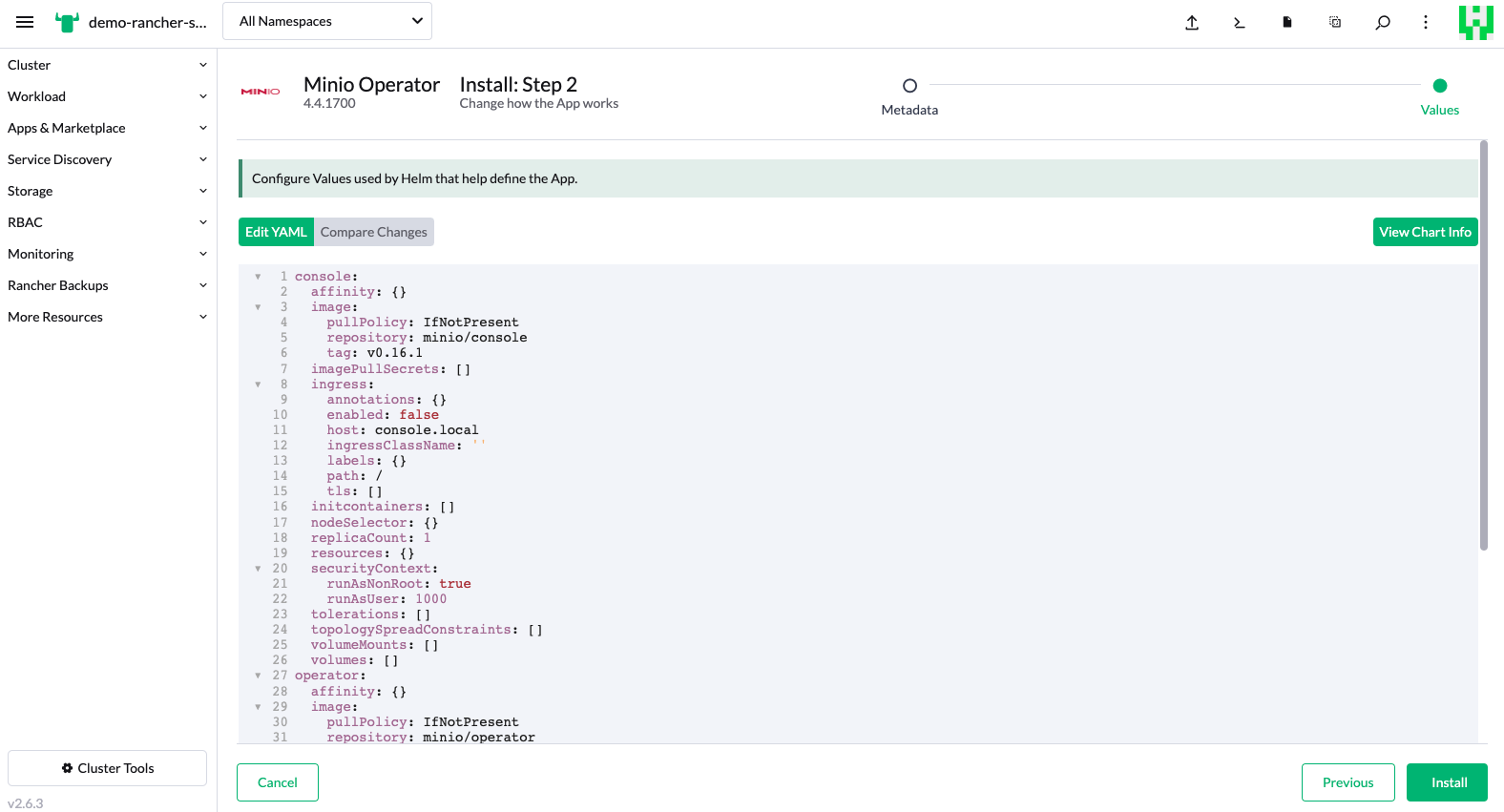Go to the Metadata step circle
The height and width of the screenshot is (812, 1504).
point(909,86)
